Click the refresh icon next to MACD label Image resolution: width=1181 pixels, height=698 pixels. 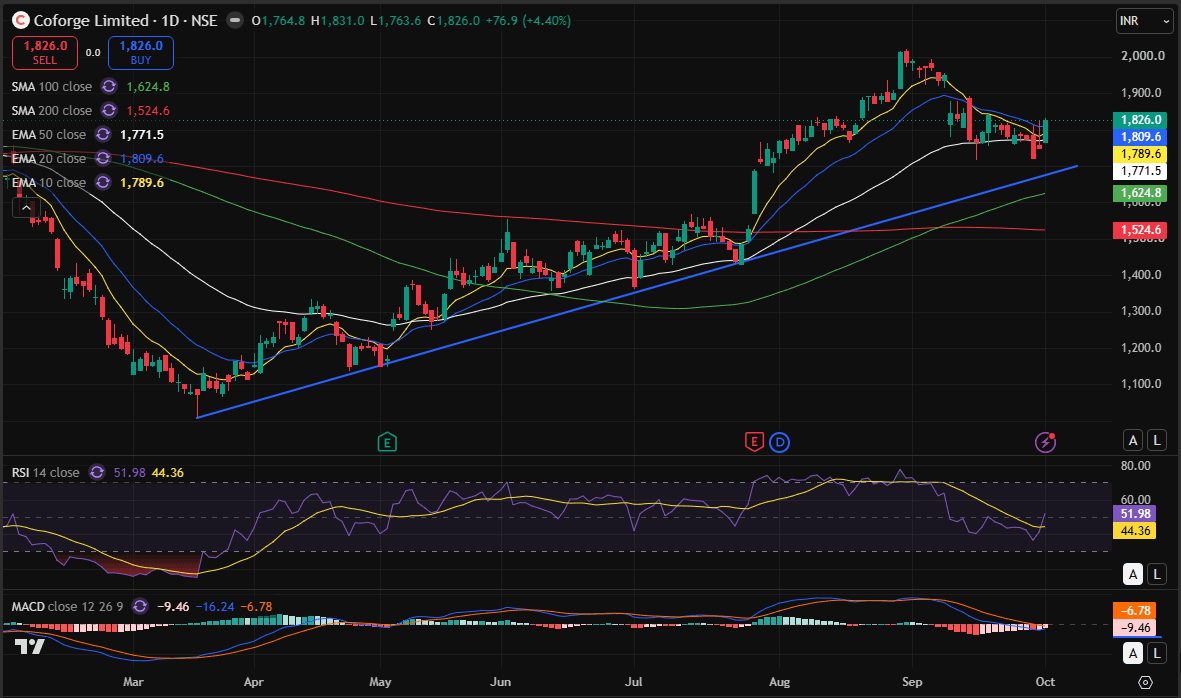click(140, 607)
